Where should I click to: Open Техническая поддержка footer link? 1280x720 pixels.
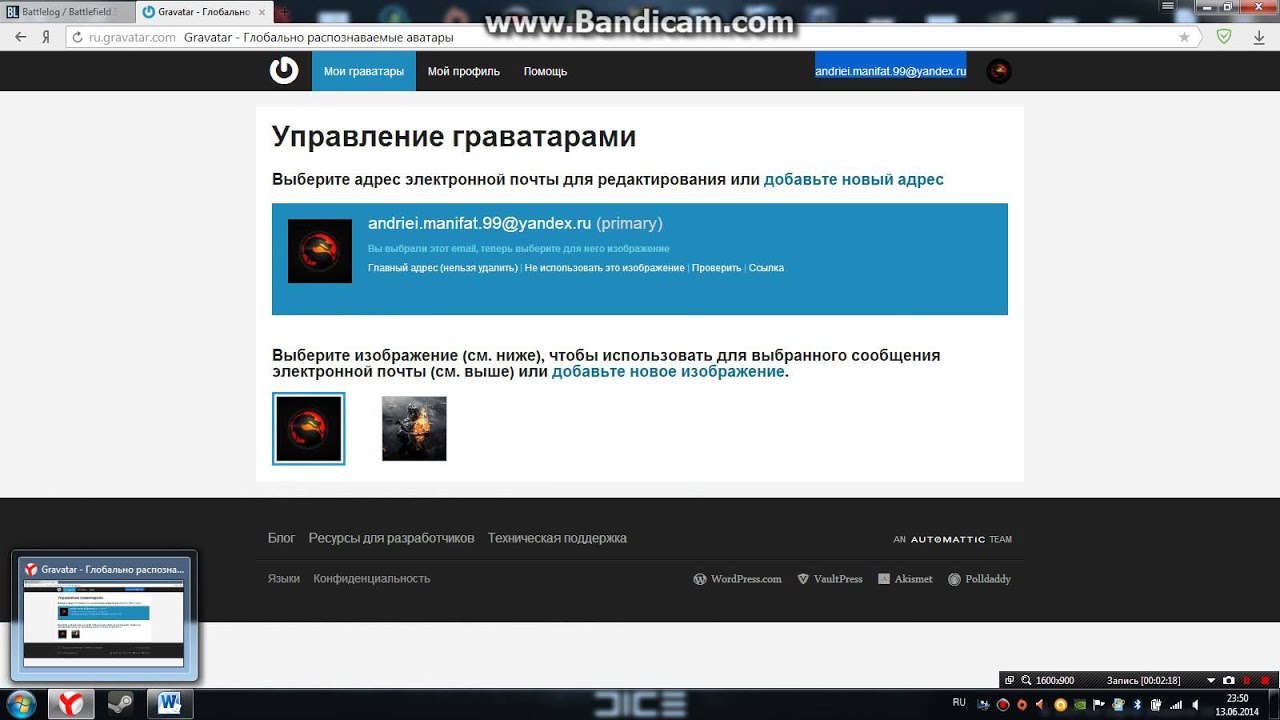(557, 538)
